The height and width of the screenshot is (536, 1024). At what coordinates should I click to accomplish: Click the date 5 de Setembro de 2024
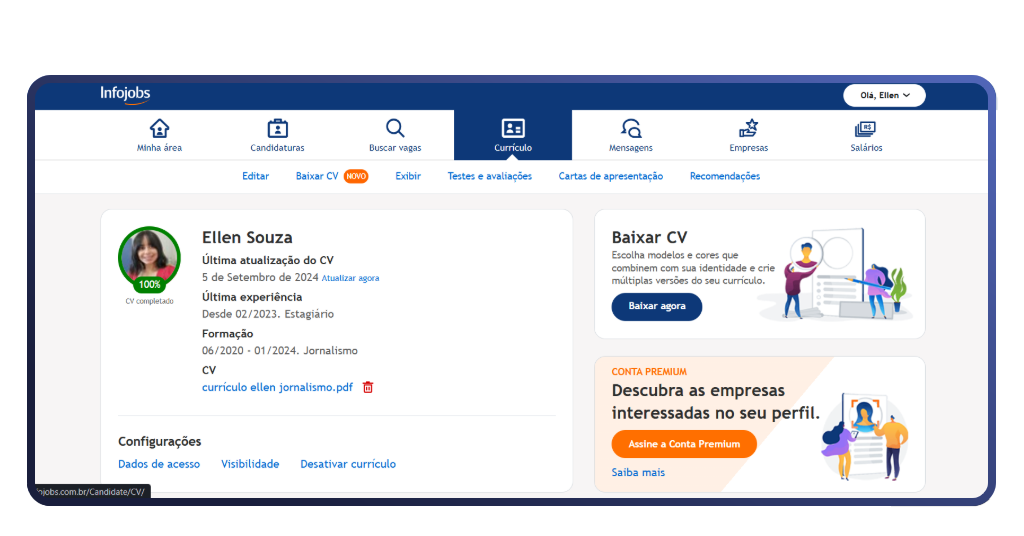260,277
